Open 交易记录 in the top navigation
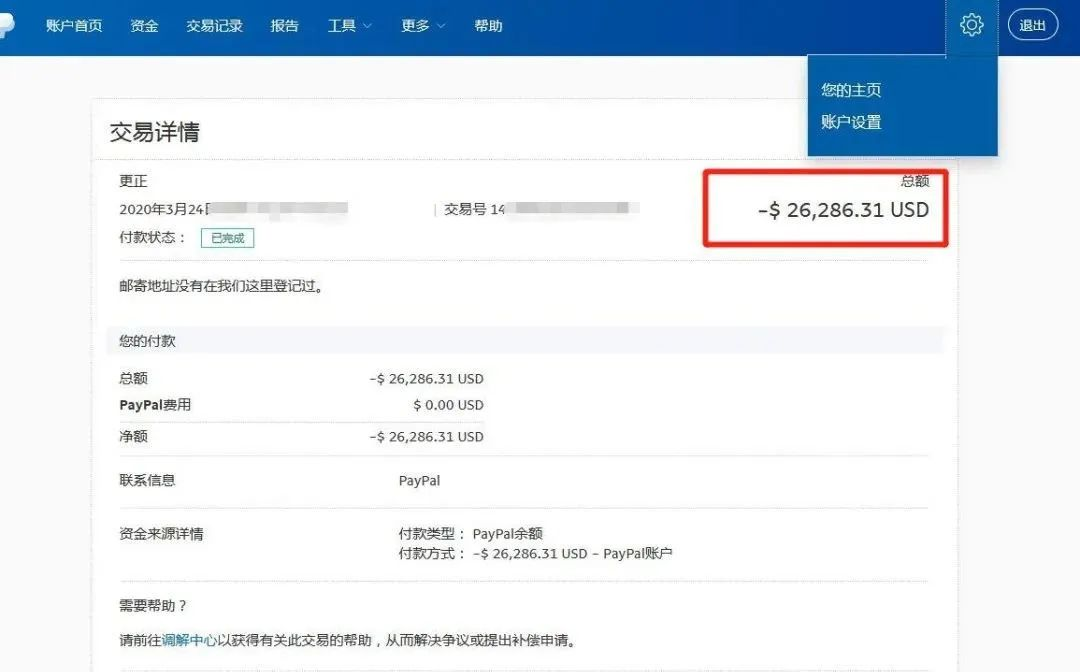 [214, 26]
